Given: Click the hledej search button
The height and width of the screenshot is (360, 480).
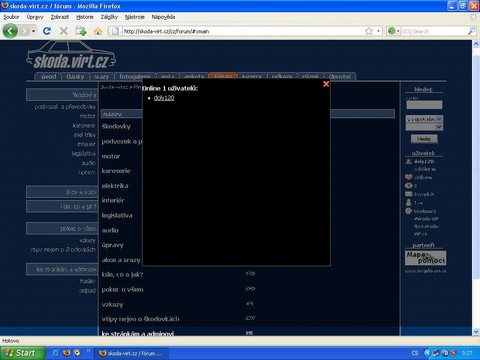Looking at the screenshot, I should [424, 139].
